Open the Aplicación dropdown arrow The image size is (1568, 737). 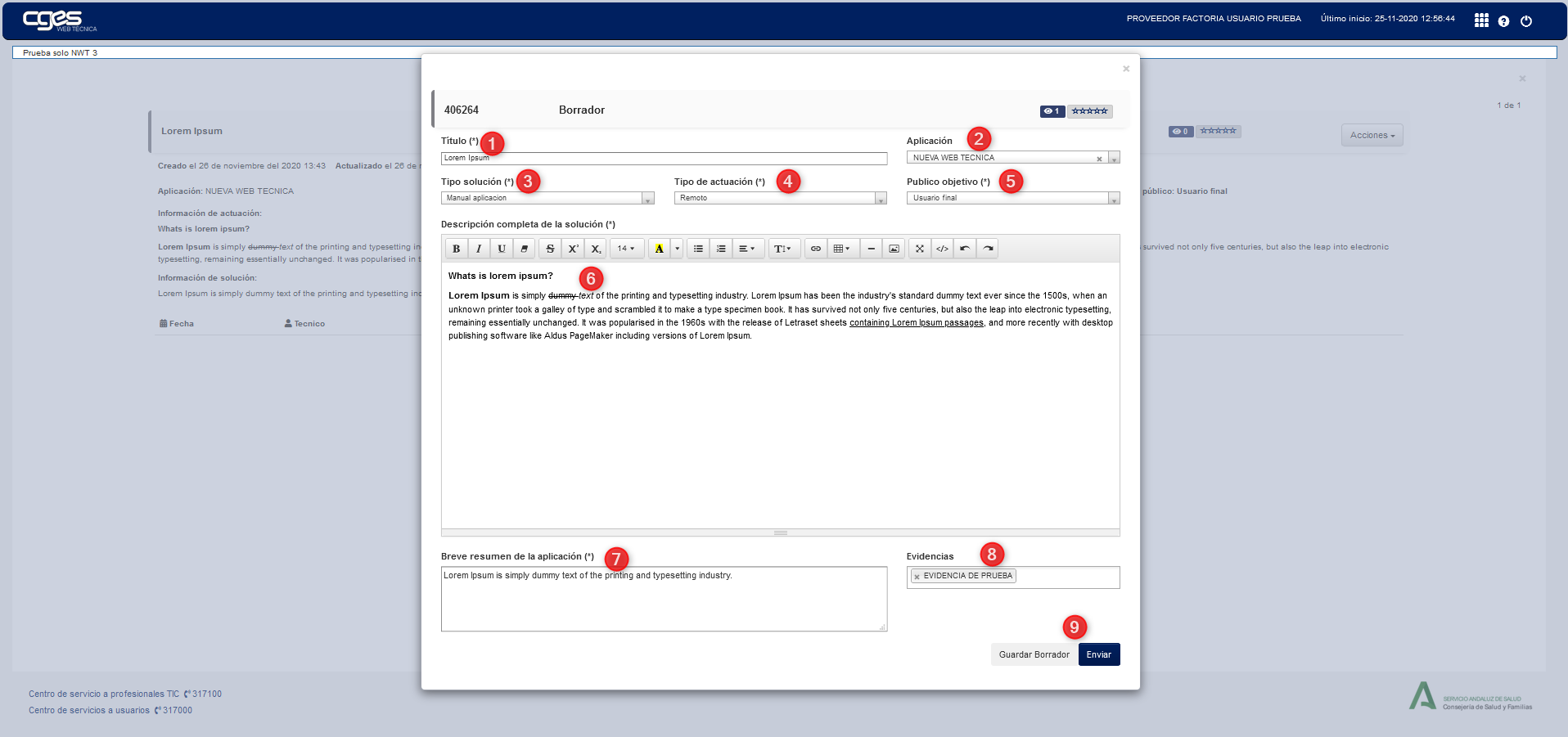(1114, 158)
